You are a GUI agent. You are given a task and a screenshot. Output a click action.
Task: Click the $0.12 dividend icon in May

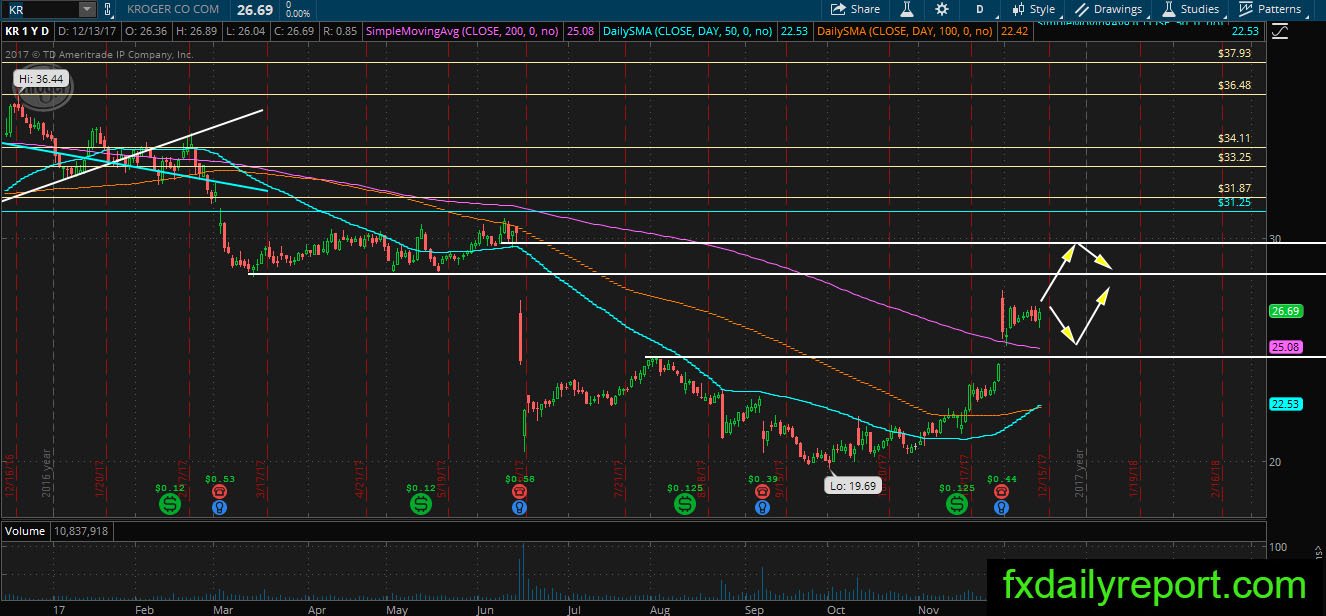tap(420, 505)
